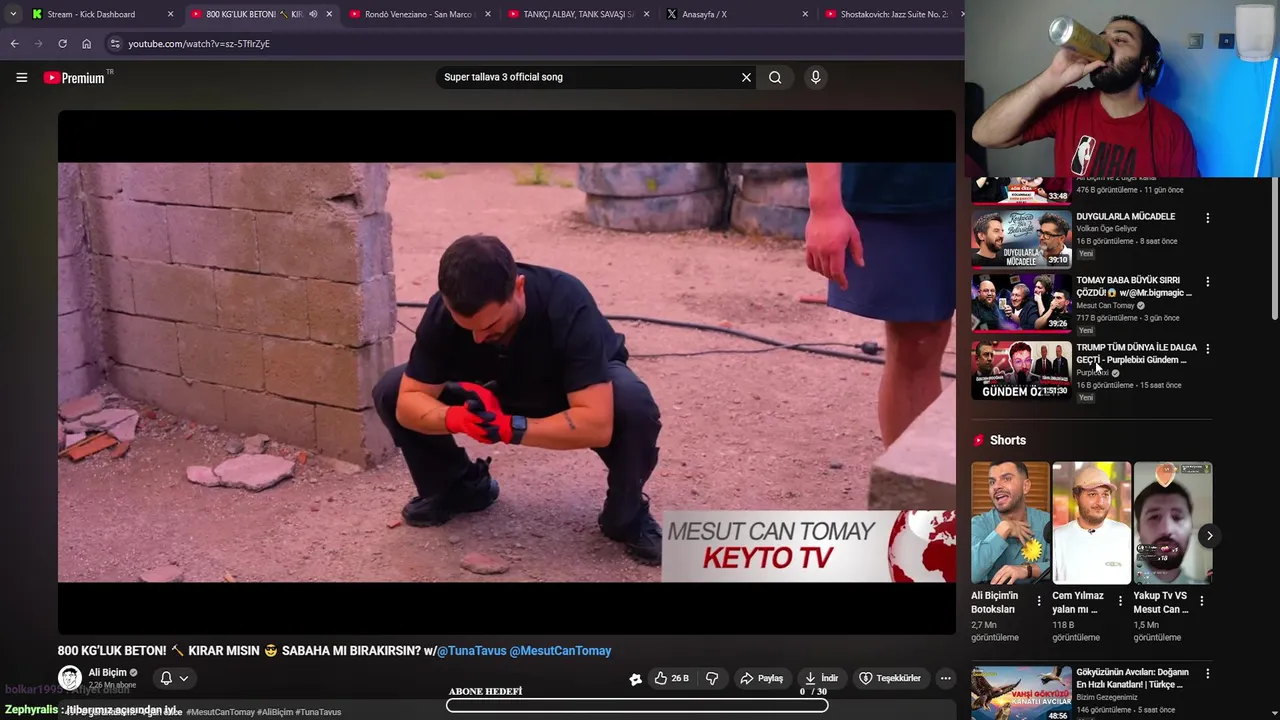Close the Anasayfa / X tab
1280x720 pixels.
coord(805,14)
